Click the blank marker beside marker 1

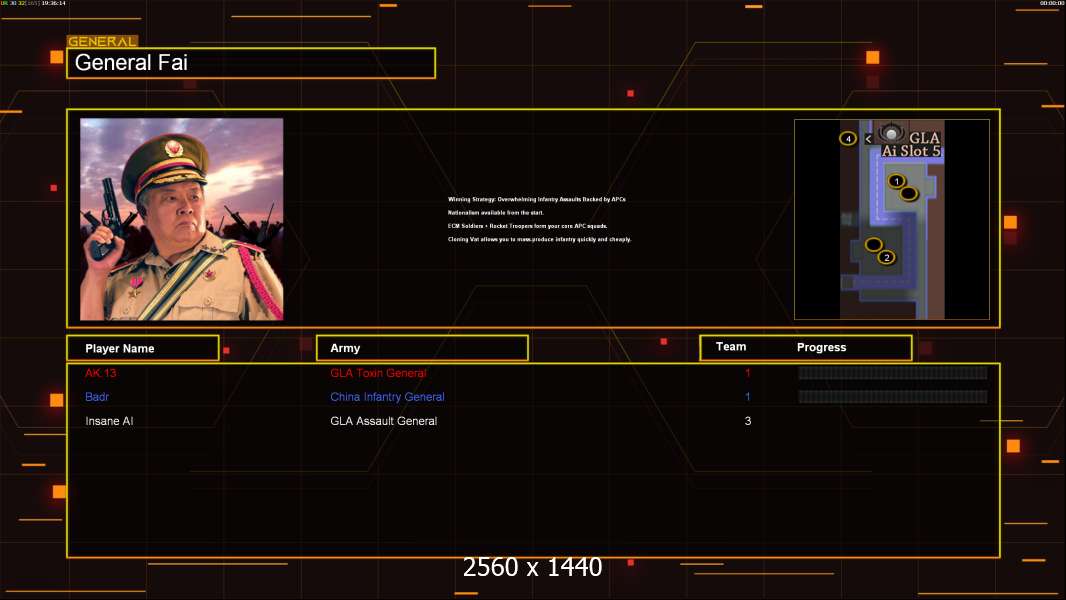tap(909, 194)
